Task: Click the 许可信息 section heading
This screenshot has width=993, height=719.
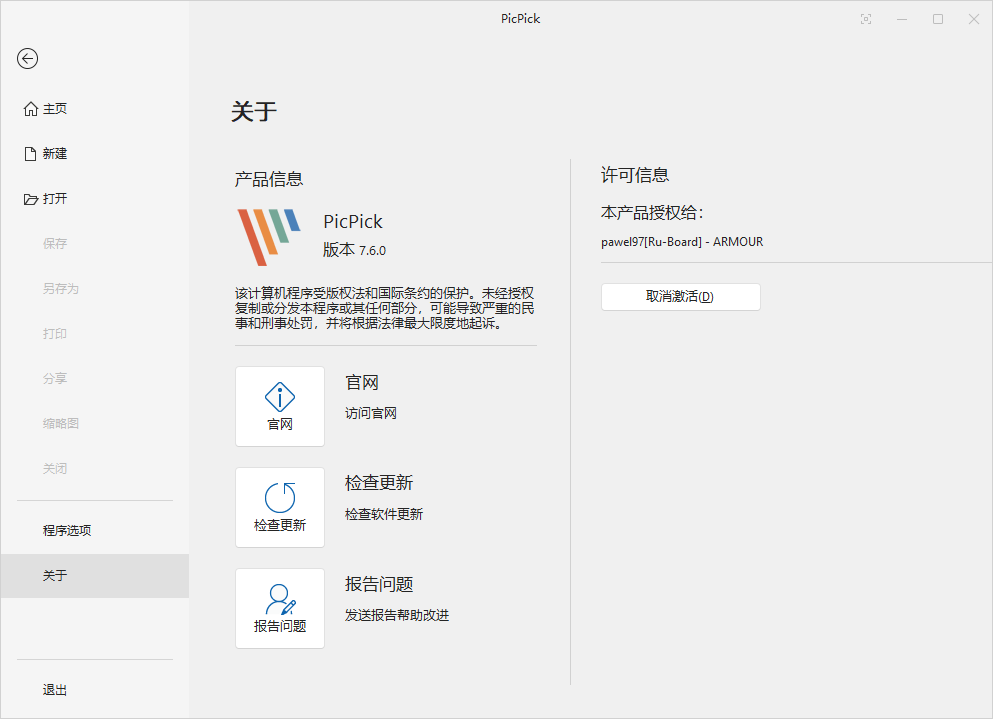Action: coord(635,175)
